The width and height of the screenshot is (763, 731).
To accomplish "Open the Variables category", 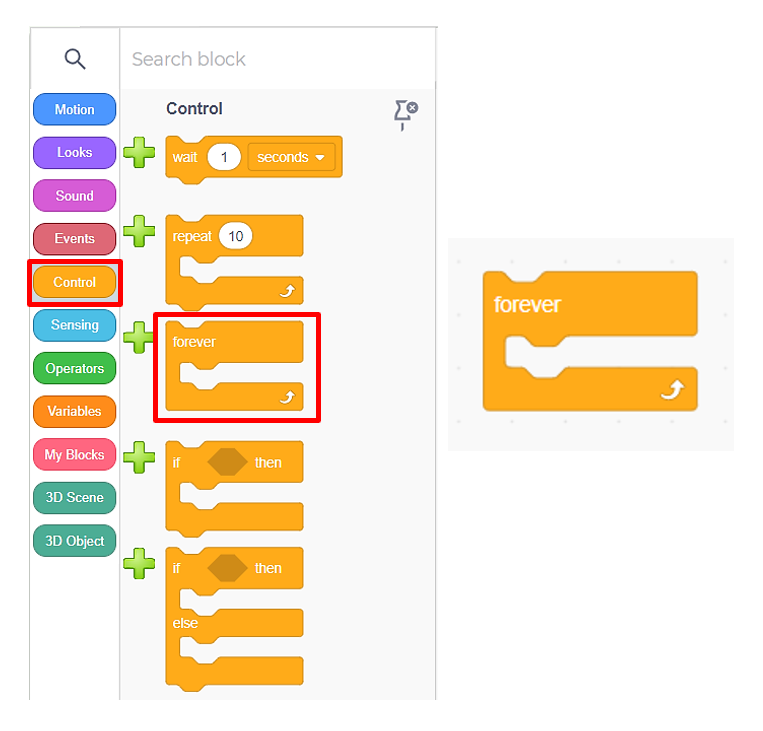I will [x=74, y=411].
